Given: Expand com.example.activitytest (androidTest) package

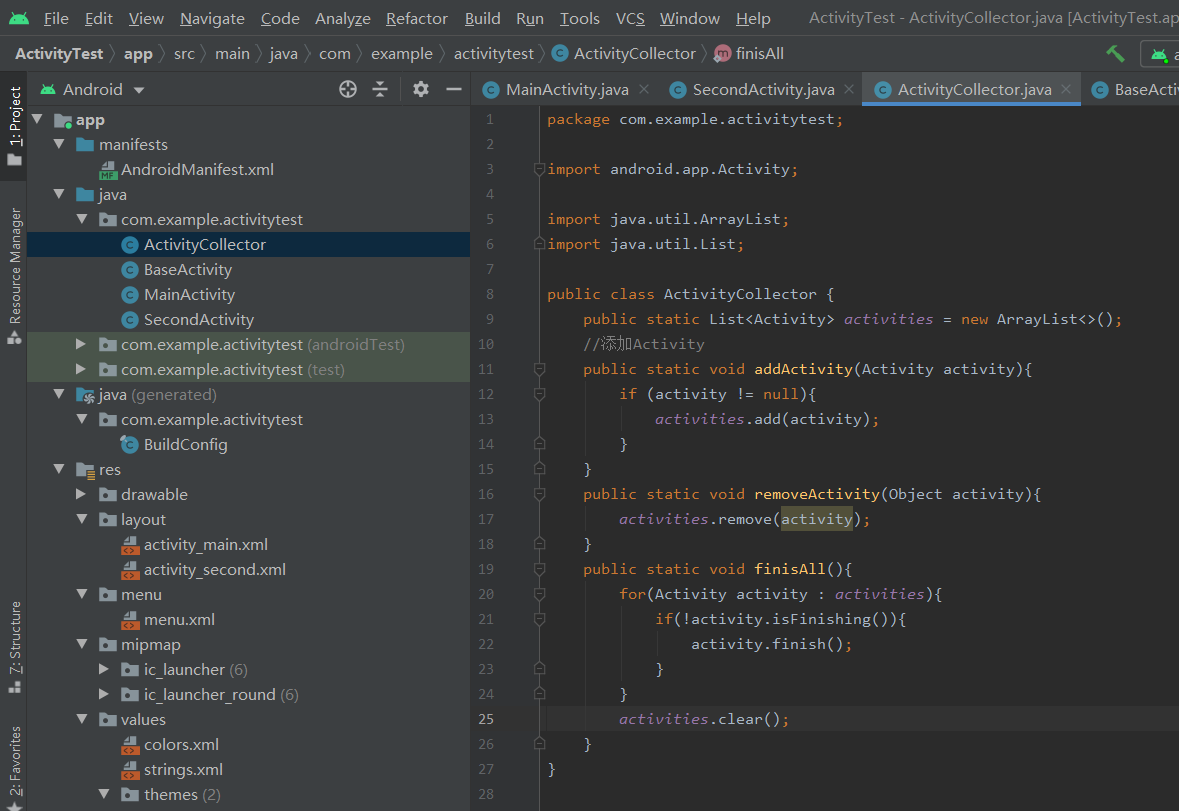Looking at the screenshot, I should pyautogui.click(x=80, y=344).
